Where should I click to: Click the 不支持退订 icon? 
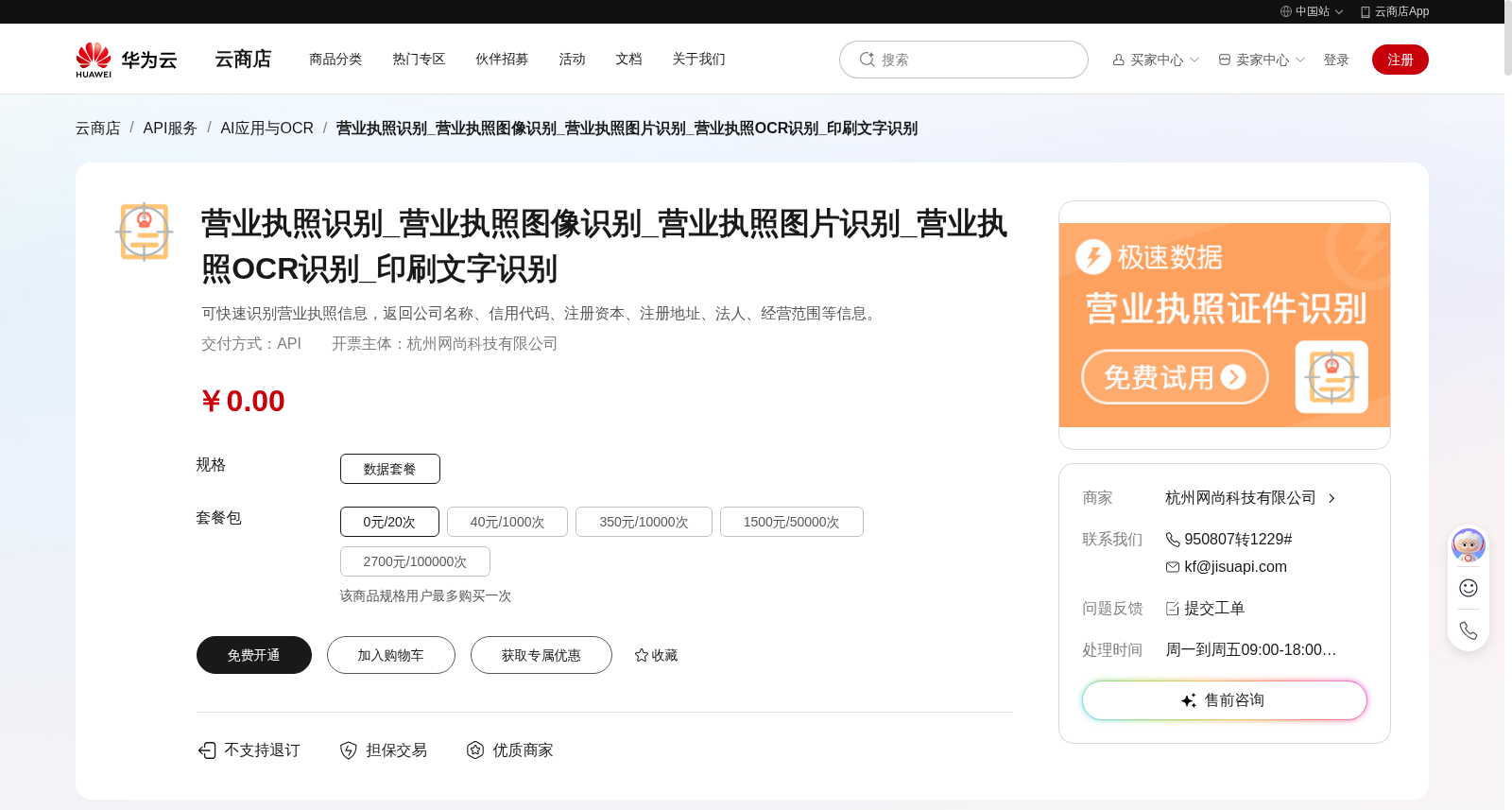[207, 750]
